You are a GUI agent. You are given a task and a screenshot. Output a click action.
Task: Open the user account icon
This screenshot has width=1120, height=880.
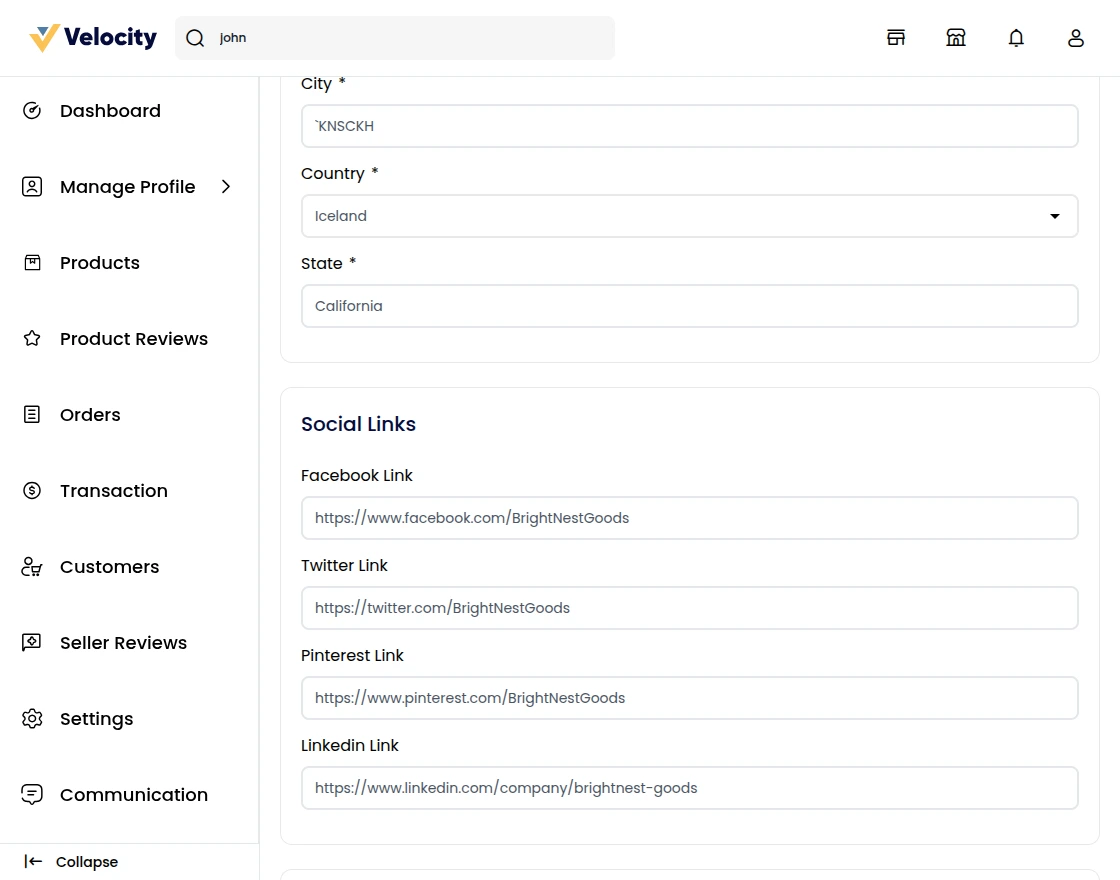pyautogui.click(x=1076, y=37)
